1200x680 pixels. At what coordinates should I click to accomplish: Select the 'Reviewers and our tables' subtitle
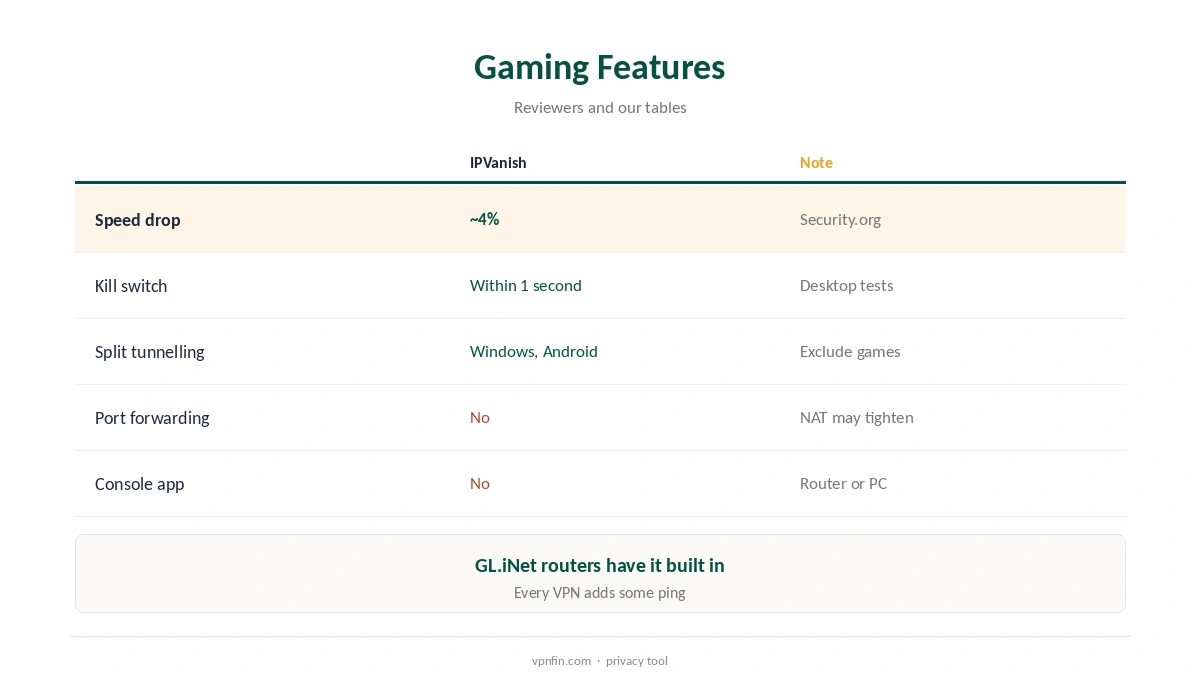pyautogui.click(x=600, y=107)
